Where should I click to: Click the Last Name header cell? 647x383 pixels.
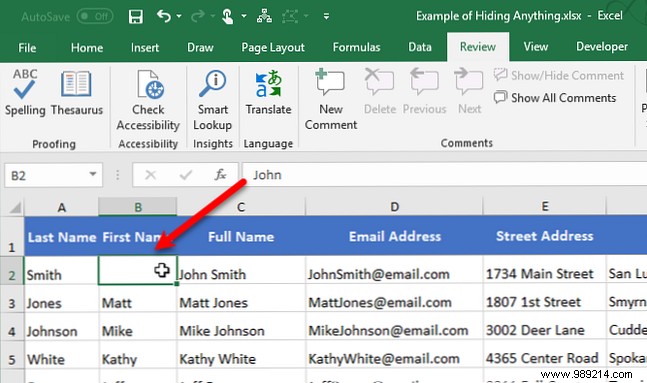point(61,236)
